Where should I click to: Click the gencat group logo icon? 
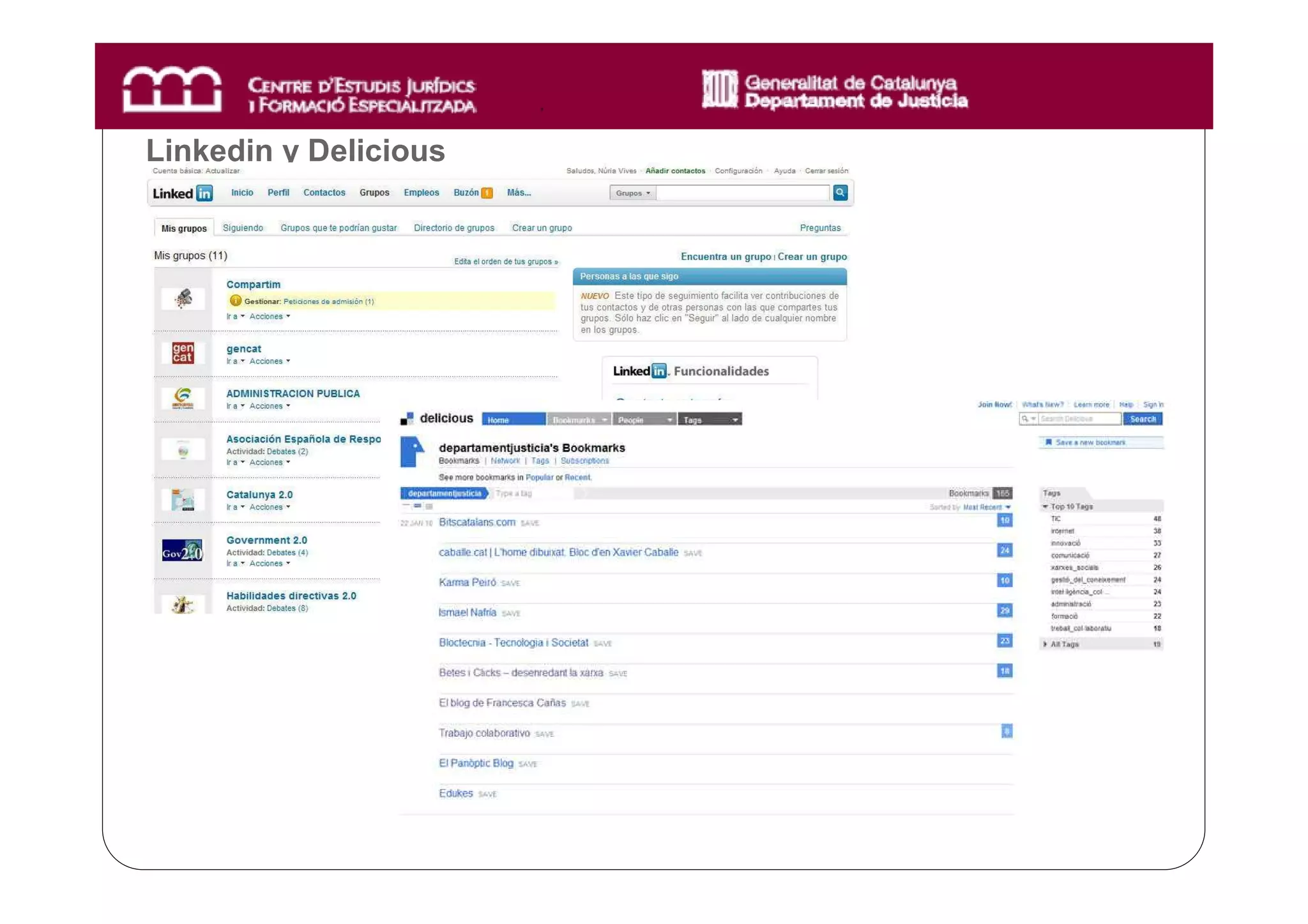[x=183, y=352]
